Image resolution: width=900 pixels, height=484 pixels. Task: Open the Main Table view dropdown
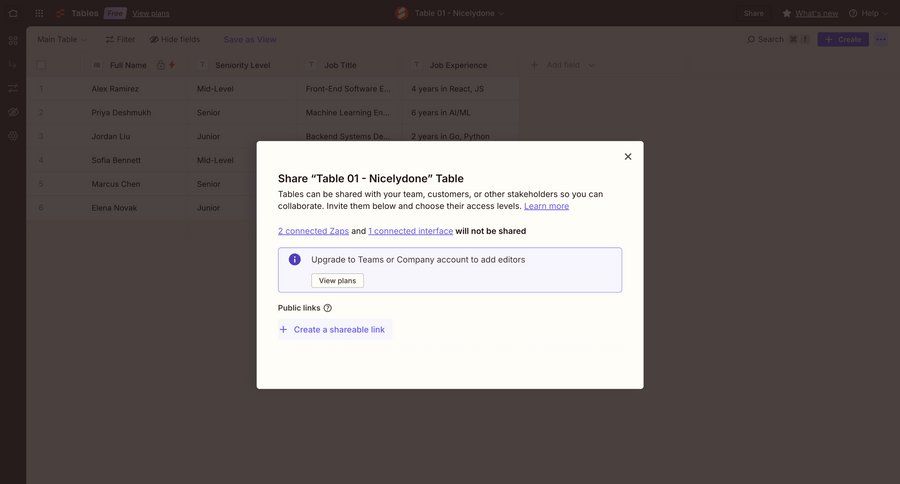62,40
